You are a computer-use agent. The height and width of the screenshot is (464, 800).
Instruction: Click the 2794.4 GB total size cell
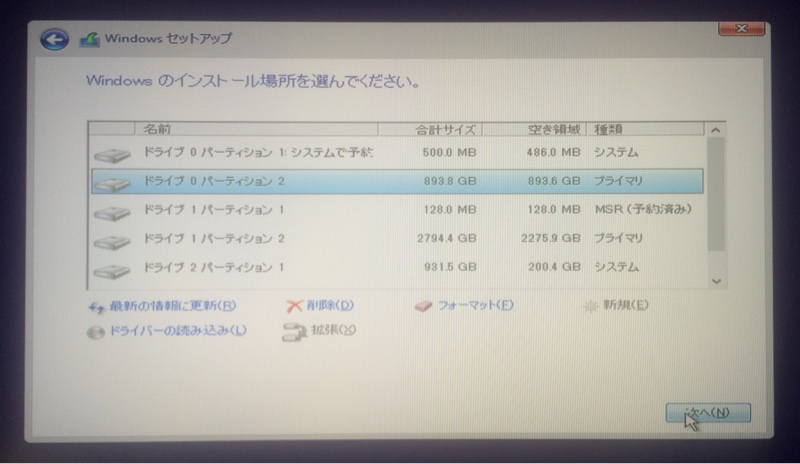click(x=446, y=238)
